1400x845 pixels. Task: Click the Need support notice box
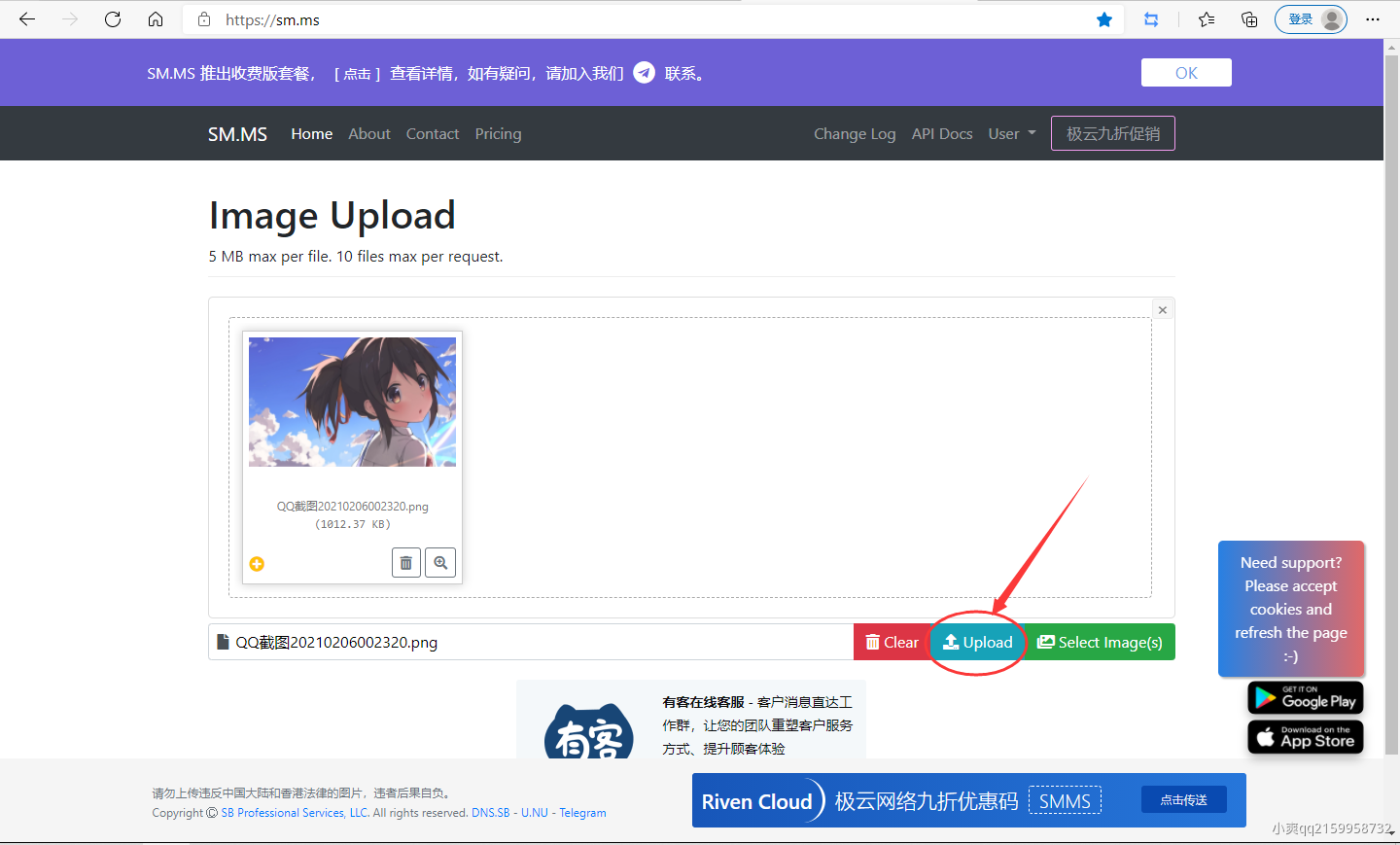[x=1291, y=609]
